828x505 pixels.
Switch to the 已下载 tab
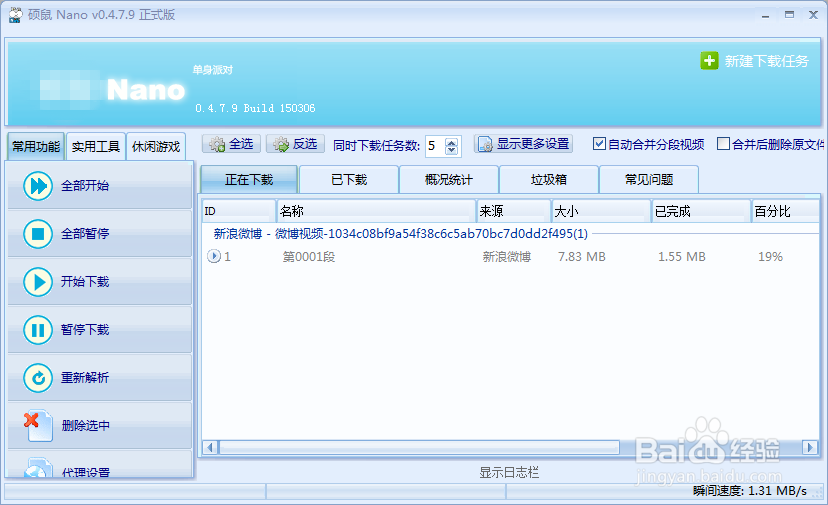(x=349, y=180)
